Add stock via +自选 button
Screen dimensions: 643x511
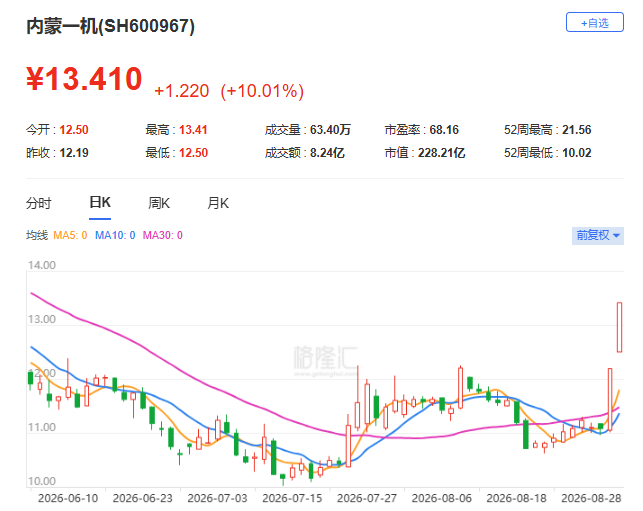click(595, 22)
